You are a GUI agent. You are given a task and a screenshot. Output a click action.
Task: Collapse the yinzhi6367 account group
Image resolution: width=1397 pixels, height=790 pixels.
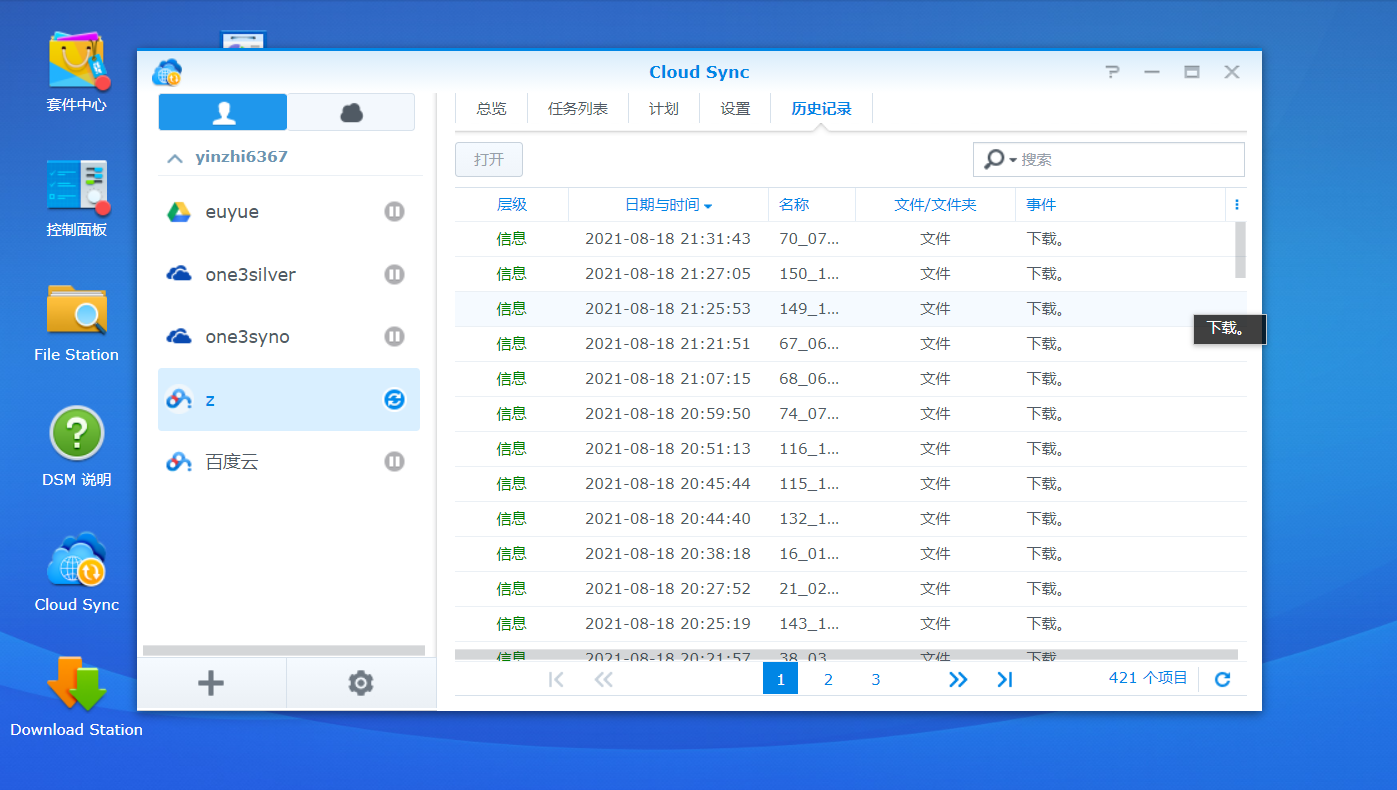[175, 158]
